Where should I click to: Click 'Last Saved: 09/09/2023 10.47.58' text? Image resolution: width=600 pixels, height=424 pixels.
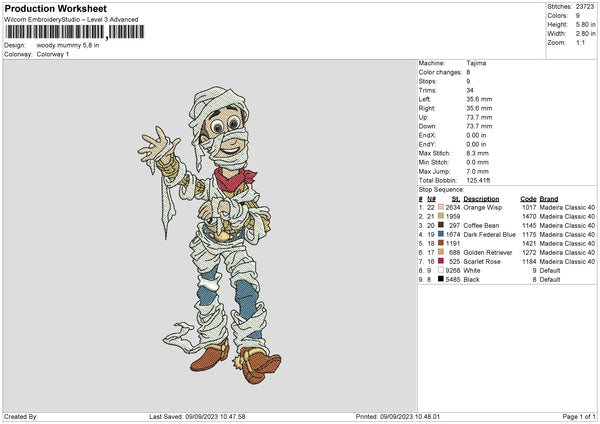pyautogui.click(x=197, y=416)
